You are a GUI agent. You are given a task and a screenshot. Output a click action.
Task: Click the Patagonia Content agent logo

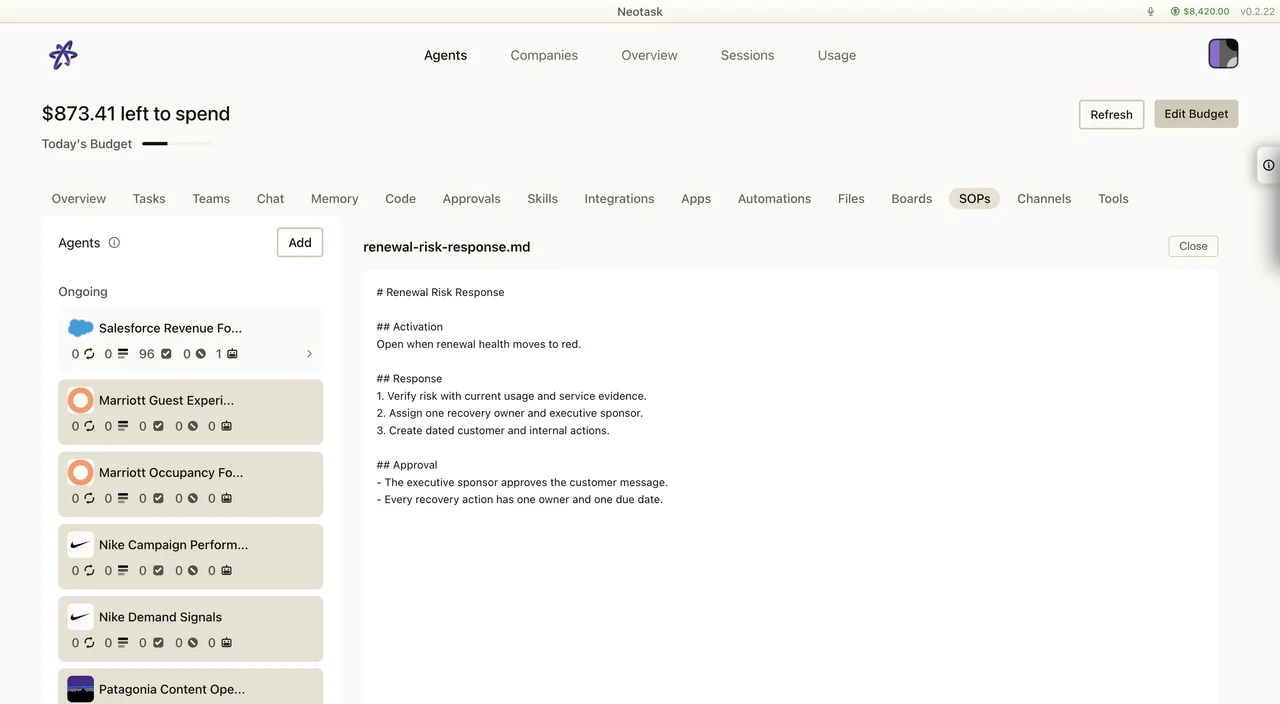point(81,689)
